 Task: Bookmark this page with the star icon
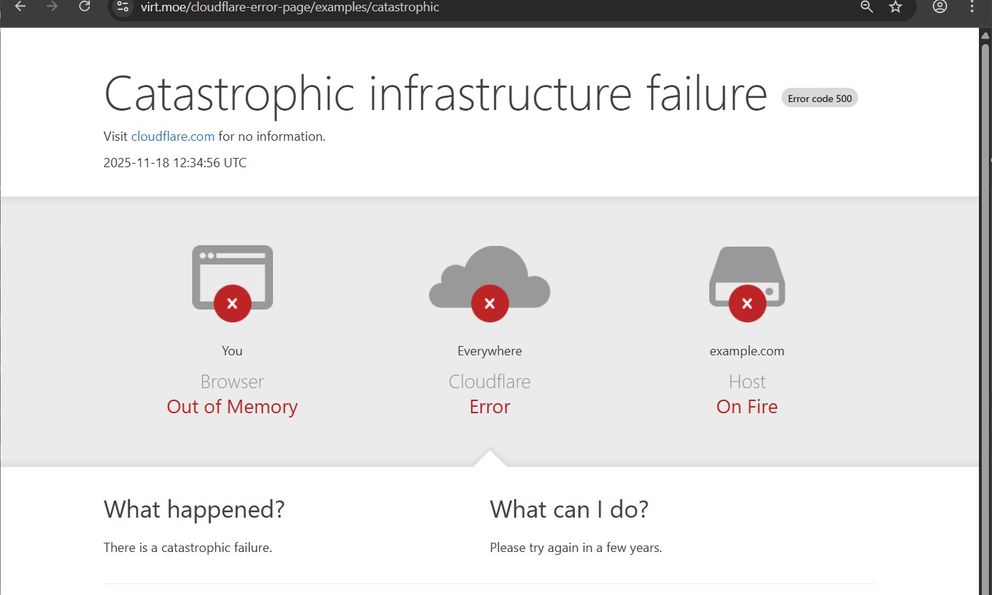tap(895, 7)
